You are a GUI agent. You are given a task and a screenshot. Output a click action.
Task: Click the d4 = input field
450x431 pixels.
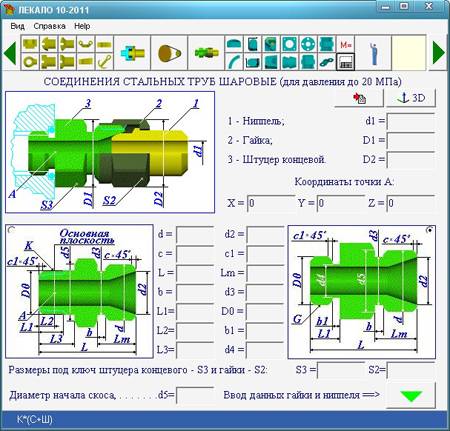[266, 350]
